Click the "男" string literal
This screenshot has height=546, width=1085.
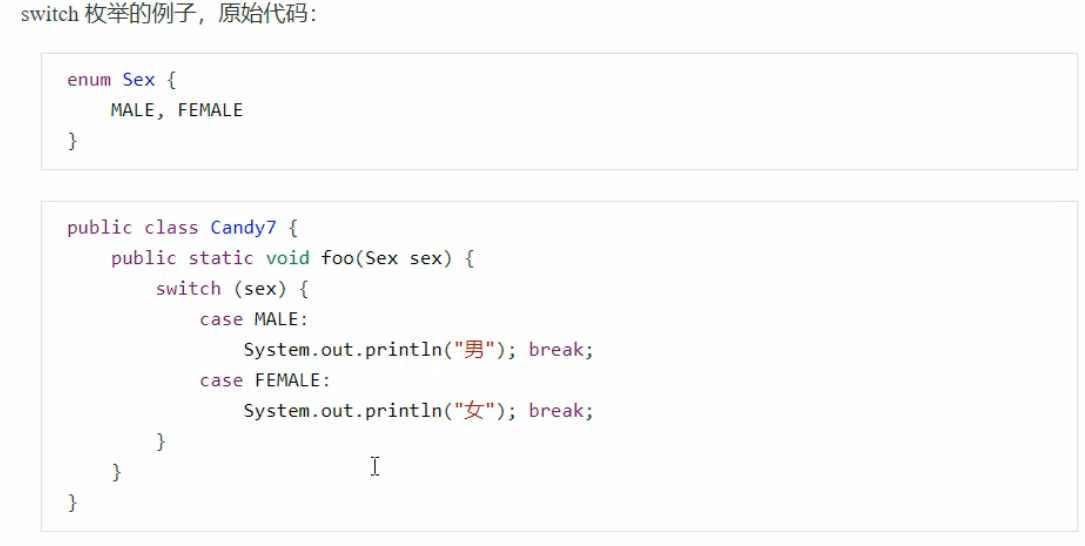[x=474, y=349]
